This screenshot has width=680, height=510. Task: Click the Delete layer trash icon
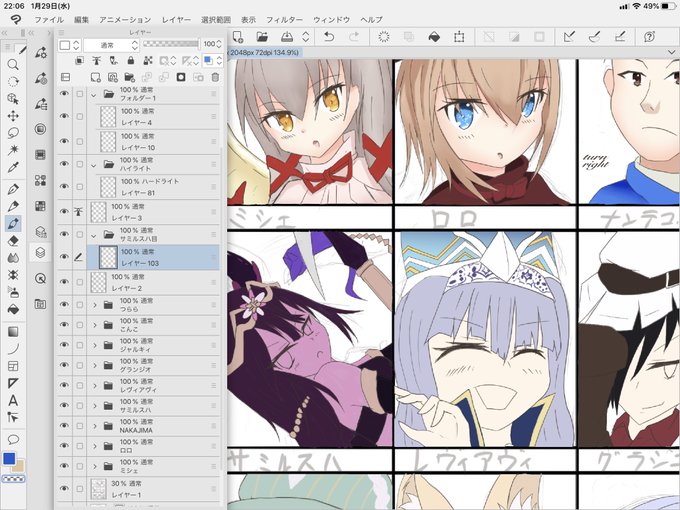215,77
